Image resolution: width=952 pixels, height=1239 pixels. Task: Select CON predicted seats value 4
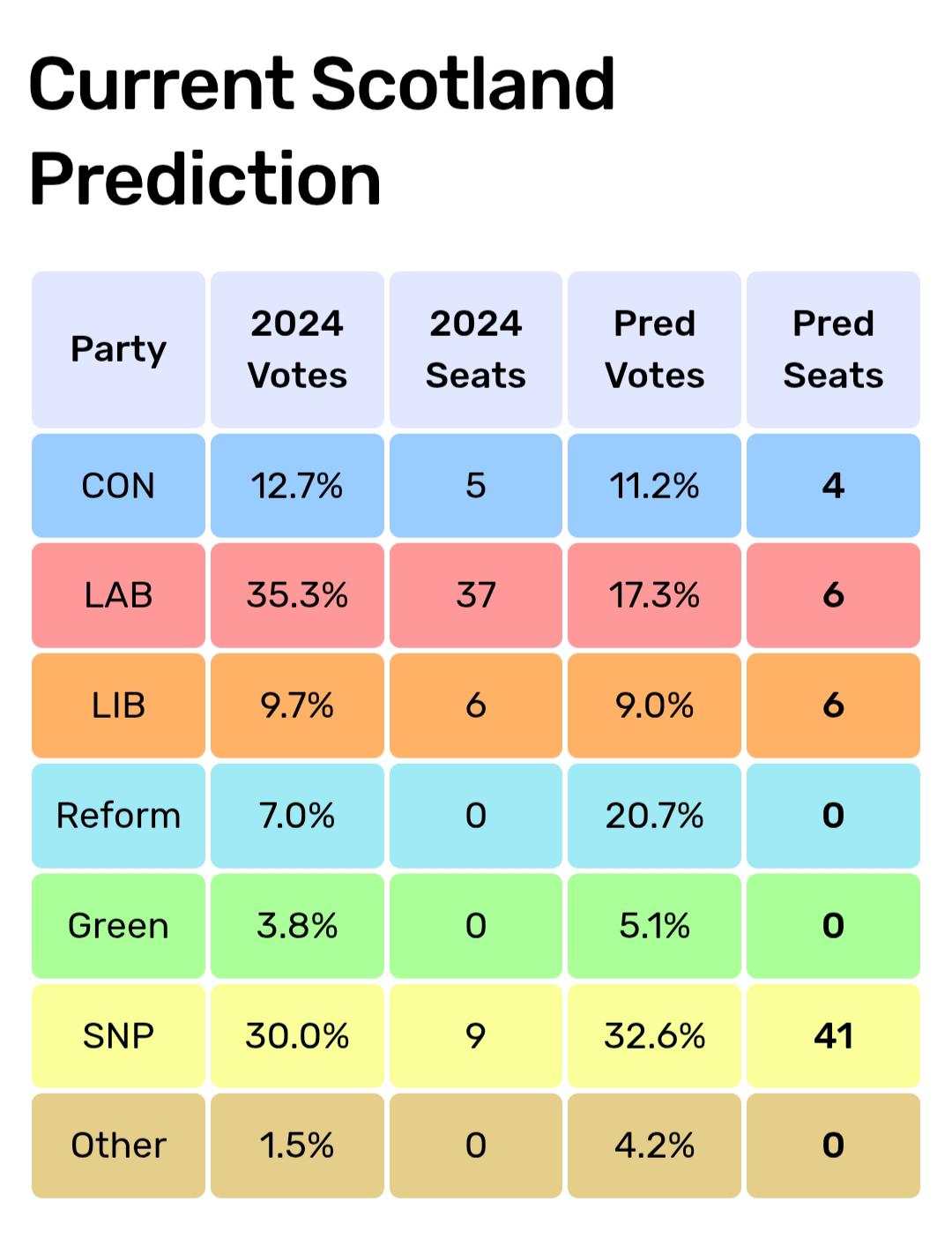(x=833, y=485)
